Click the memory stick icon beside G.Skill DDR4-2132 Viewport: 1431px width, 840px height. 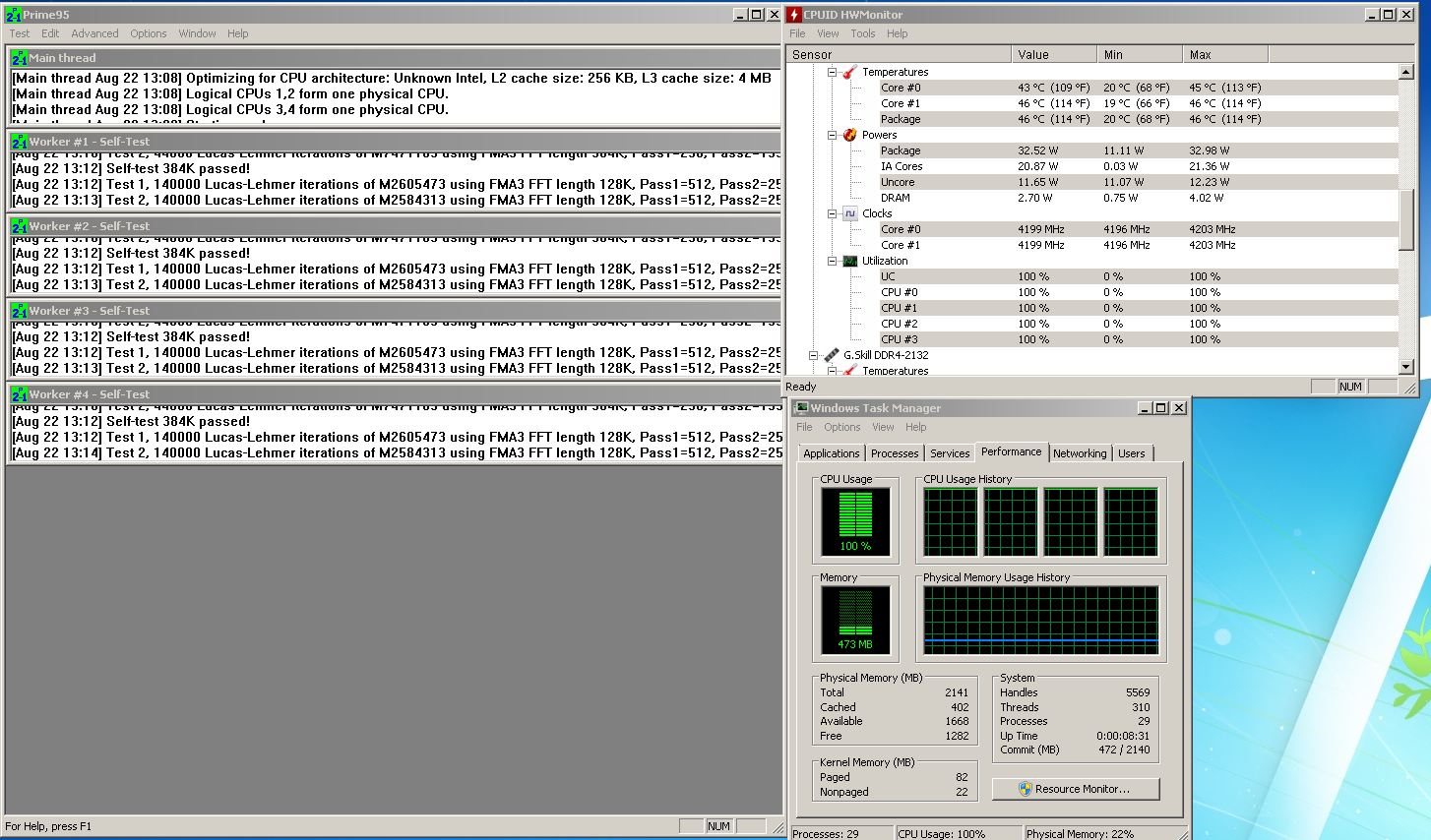click(x=832, y=355)
